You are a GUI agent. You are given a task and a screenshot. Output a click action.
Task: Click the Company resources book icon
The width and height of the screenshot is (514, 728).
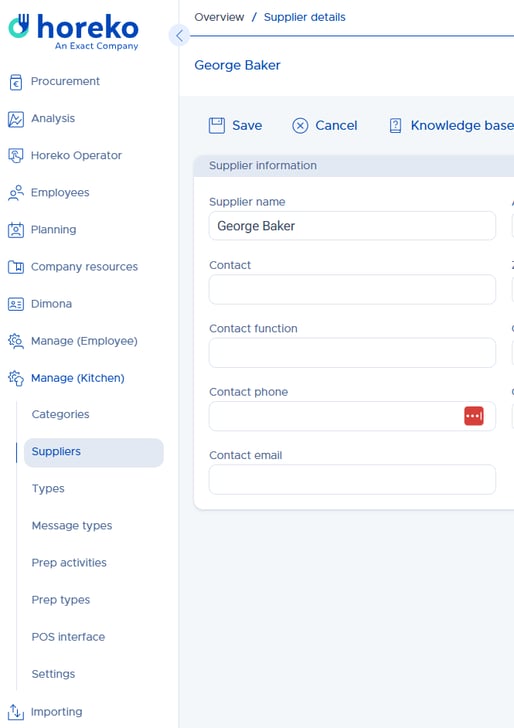[x=16, y=267]
